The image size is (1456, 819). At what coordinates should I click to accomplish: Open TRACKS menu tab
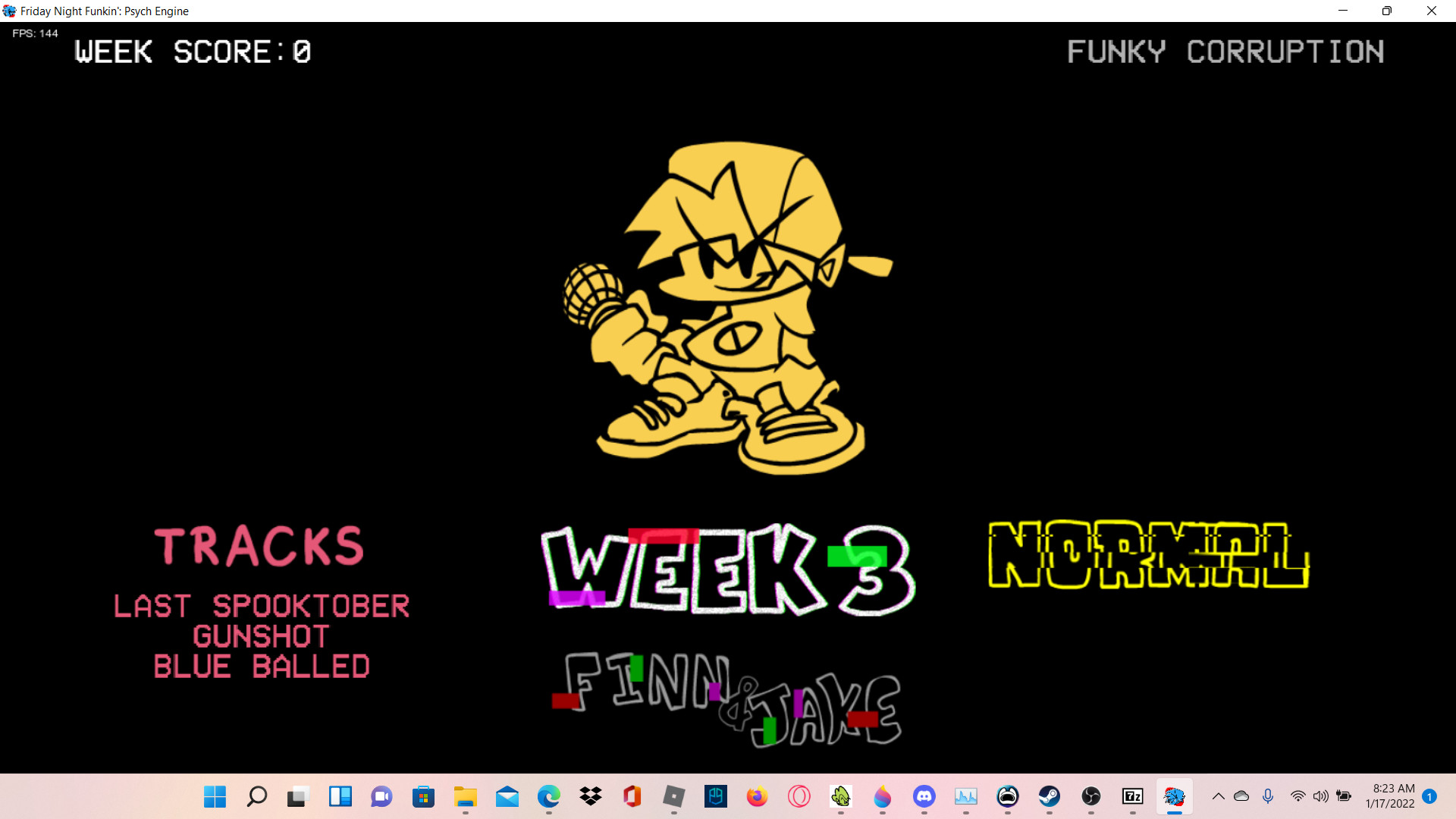pyautogui.click(x=260, y=545)
